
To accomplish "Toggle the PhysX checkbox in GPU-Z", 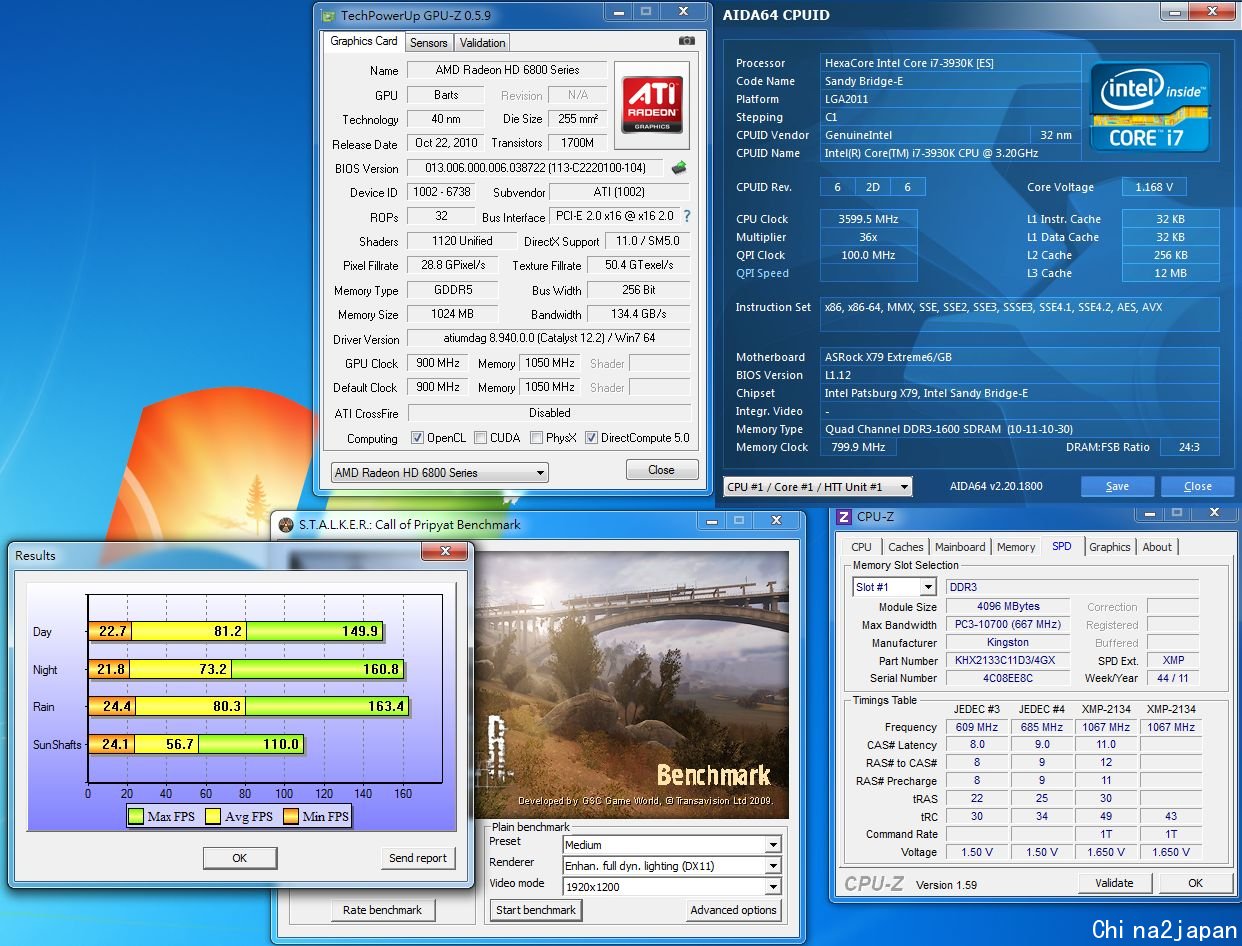I will (536, 438).
